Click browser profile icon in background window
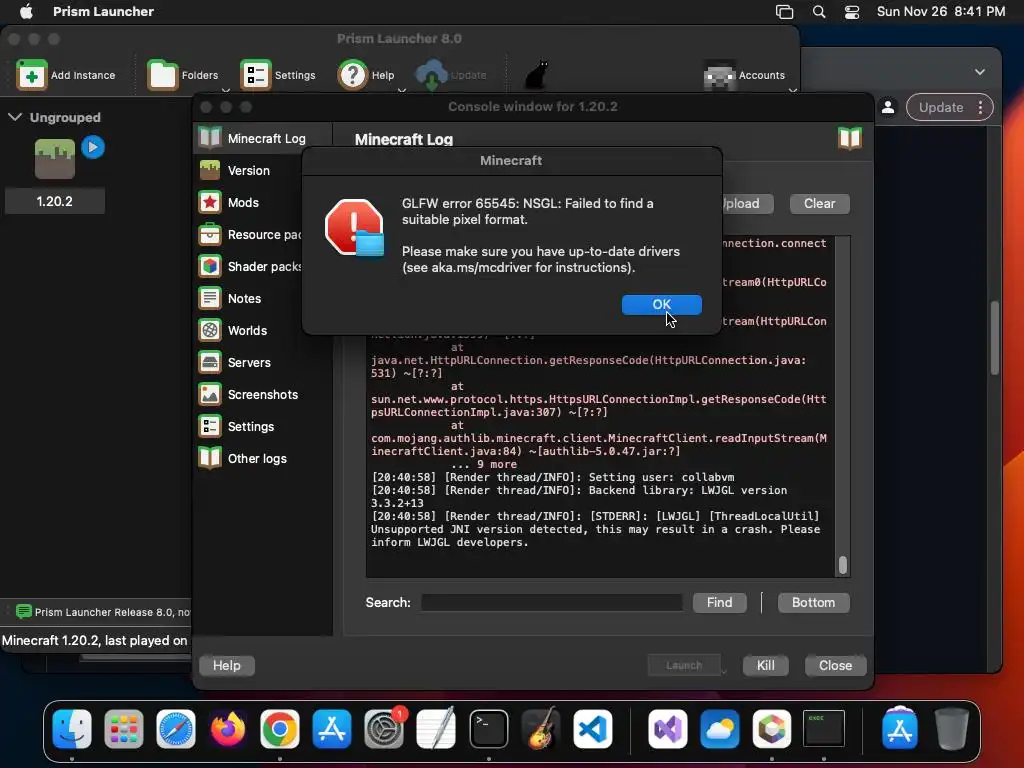 [x=888, y=107]
